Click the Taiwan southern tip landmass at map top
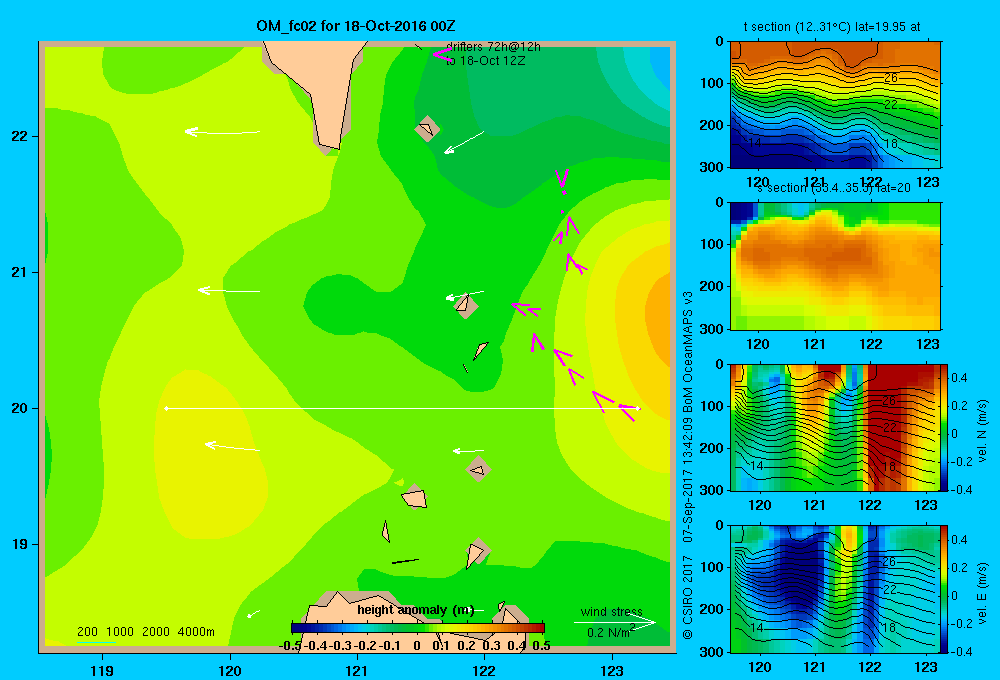 [x=319, y=89]
